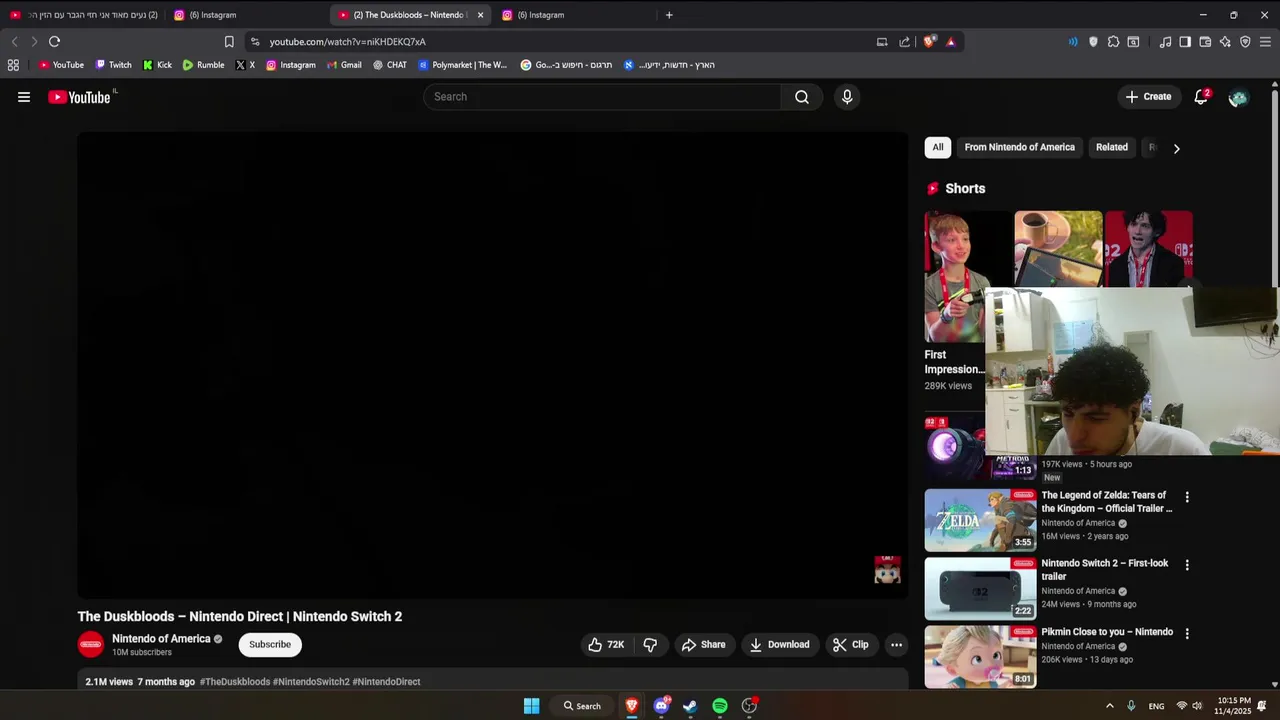Switch to last Instagram browser tab

[575, 15]
